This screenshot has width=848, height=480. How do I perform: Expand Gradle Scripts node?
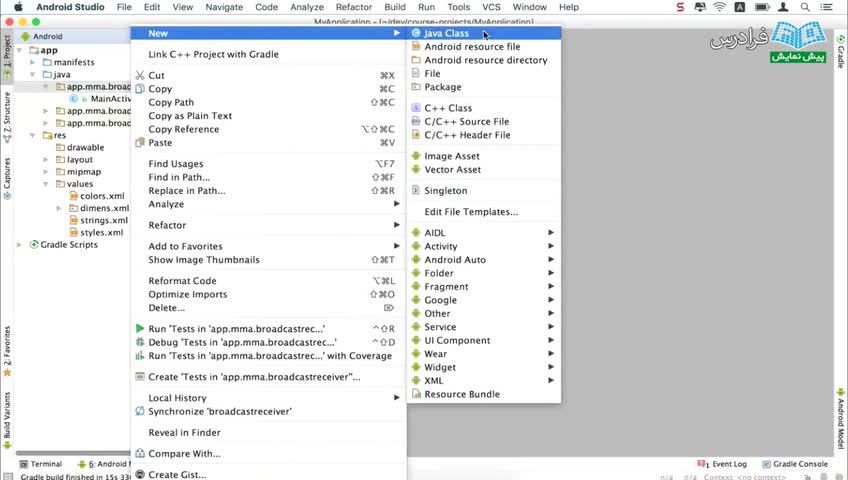click(20, 245)
